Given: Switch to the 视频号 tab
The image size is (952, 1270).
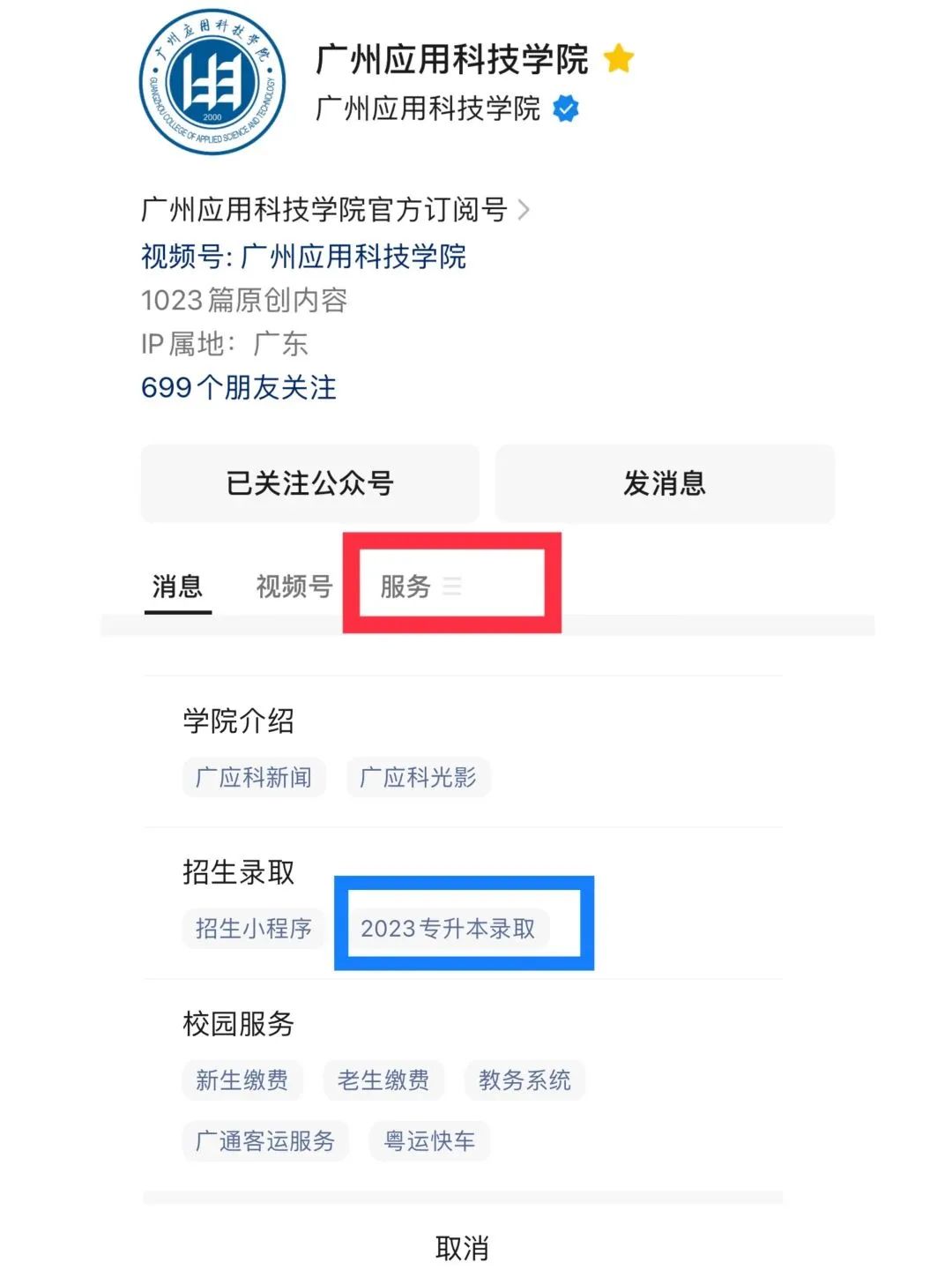Looking at the screenshot, I should pyautogui.click(x=293, y=585).
